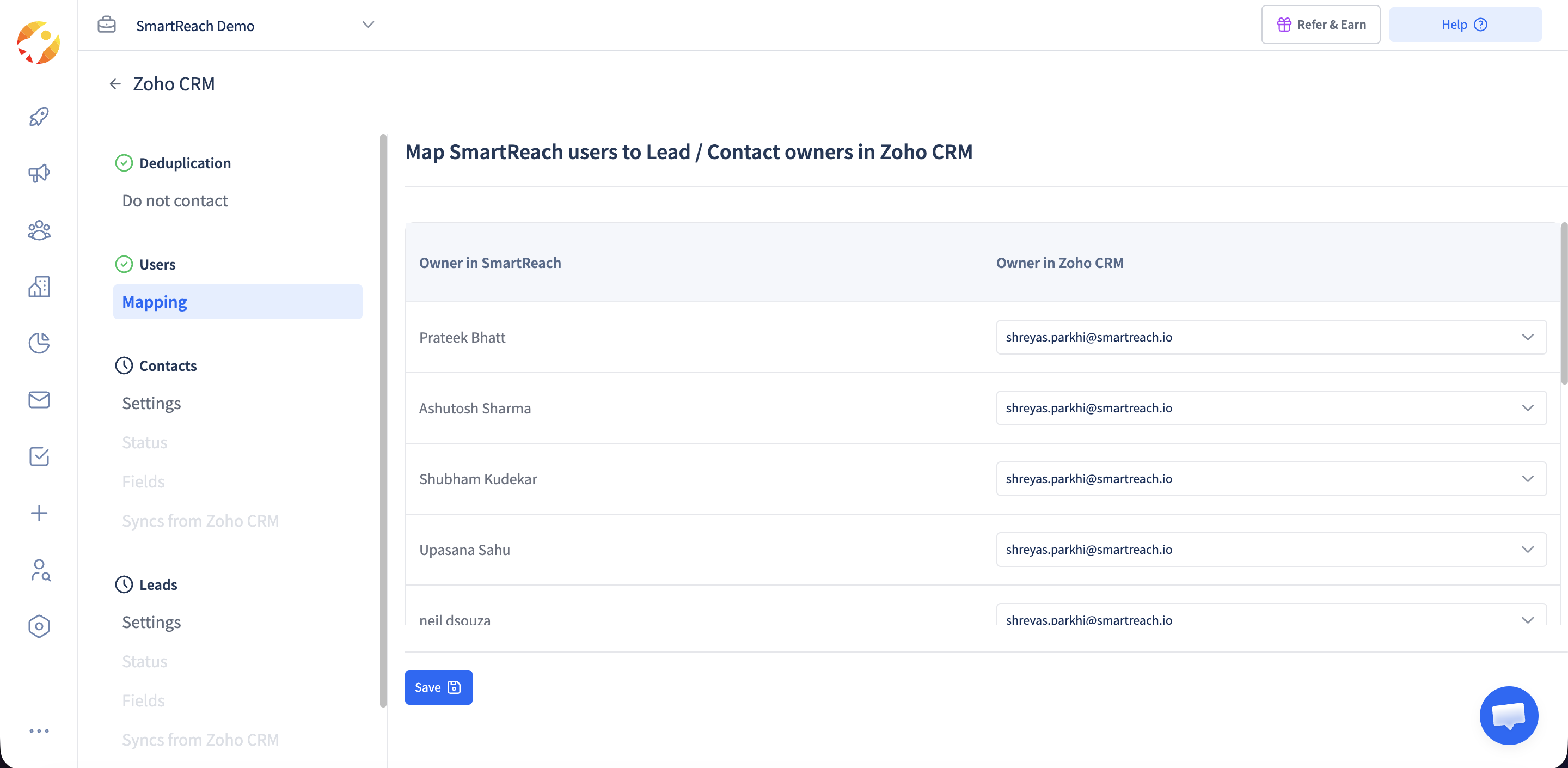The image size is (1568, 768).
Task: Open Zoho owner dropdown for Upasana Sahu
Action: [x=1271, y=550]
